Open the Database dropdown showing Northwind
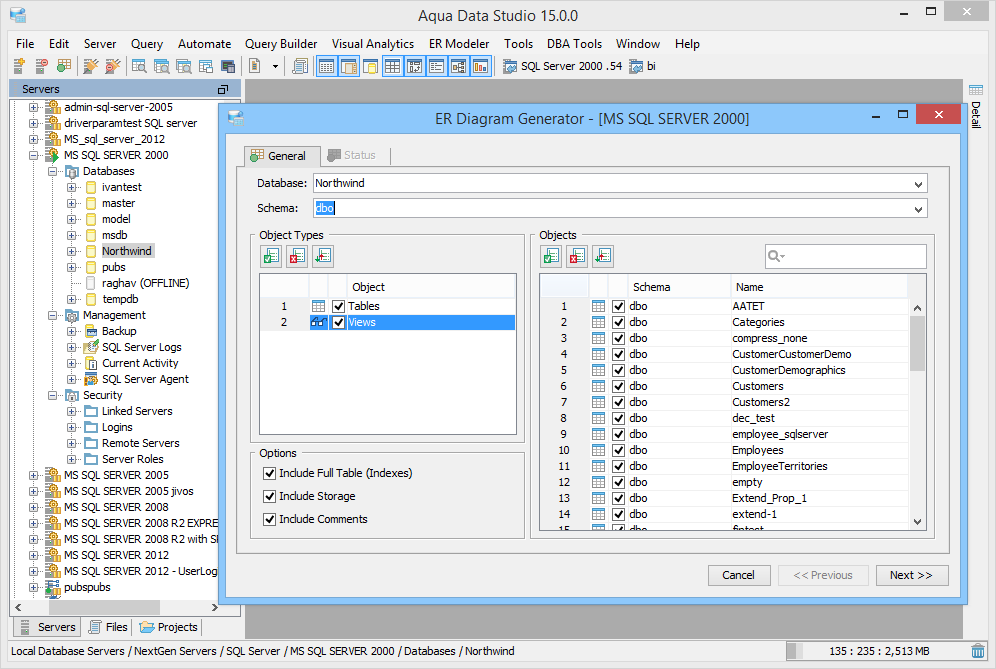Viewport: 996px width, 669px height. [x=918, y=184]
